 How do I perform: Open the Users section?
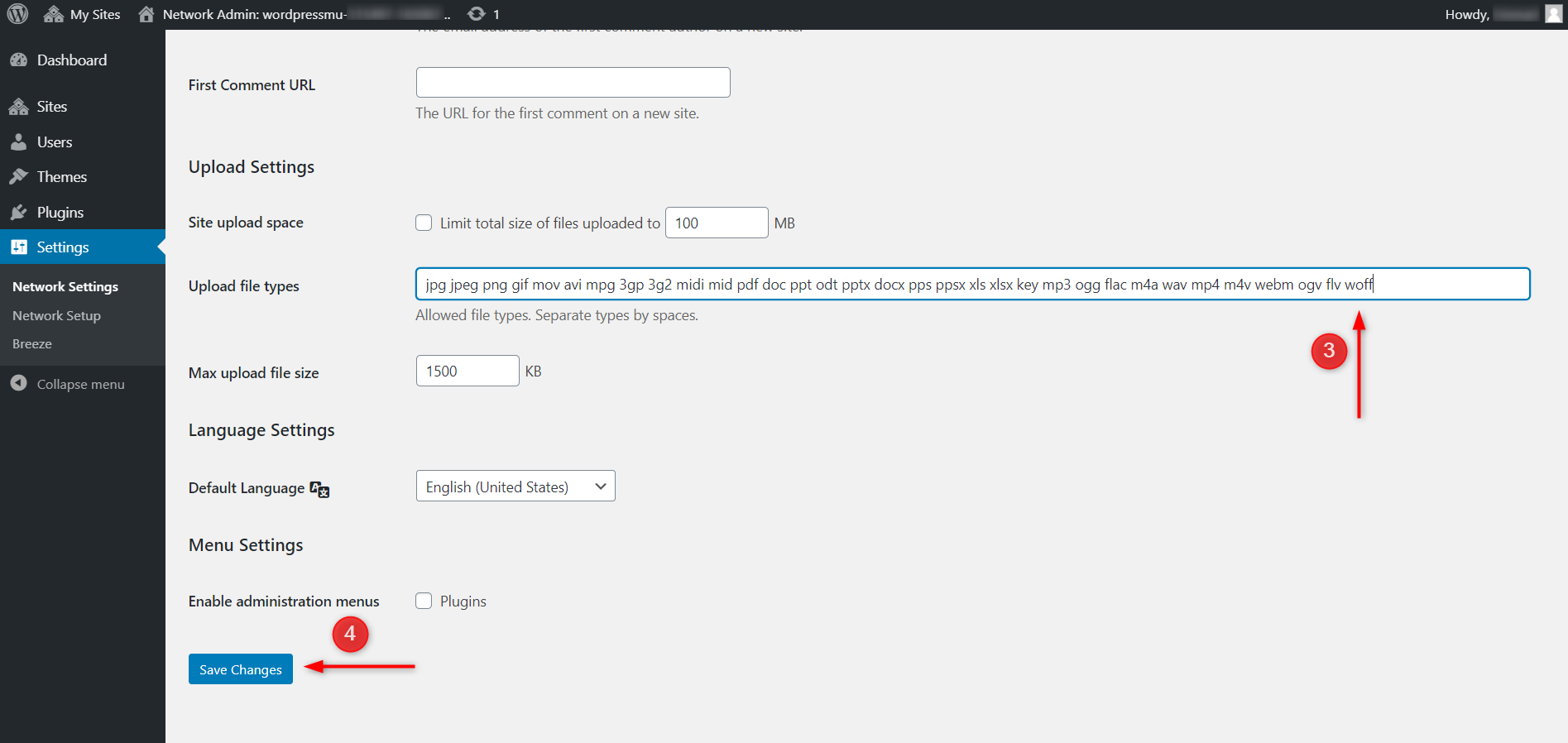tap(54, 142)
